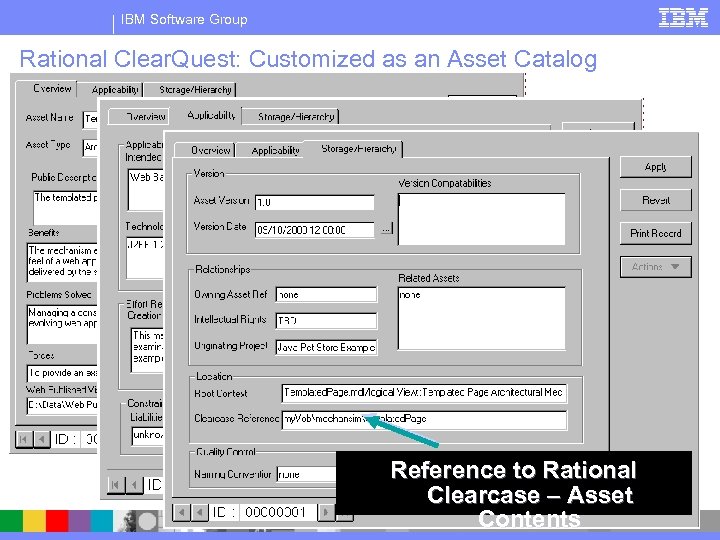Viewport: 720px width, 540px height.
Task: Click Problems Solved box in back window
Action: tap(62, 324)
